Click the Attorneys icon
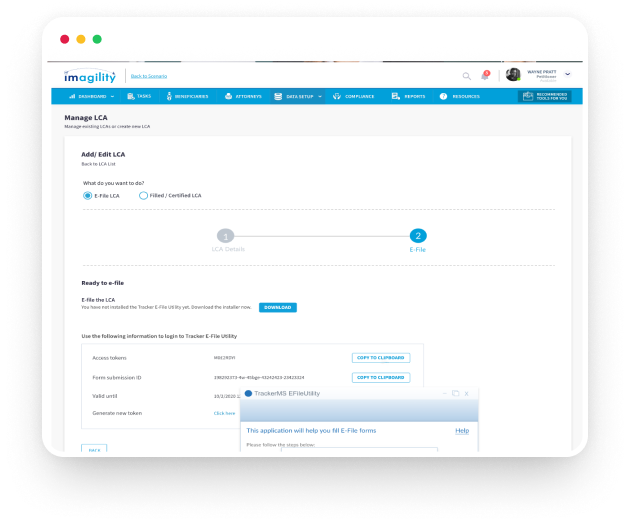Viewport: 630px width, 526px height. coord(229,96)
